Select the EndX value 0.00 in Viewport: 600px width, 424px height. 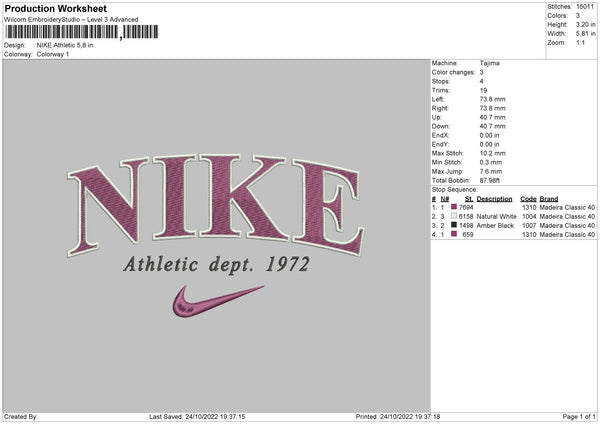coord(489,135)
